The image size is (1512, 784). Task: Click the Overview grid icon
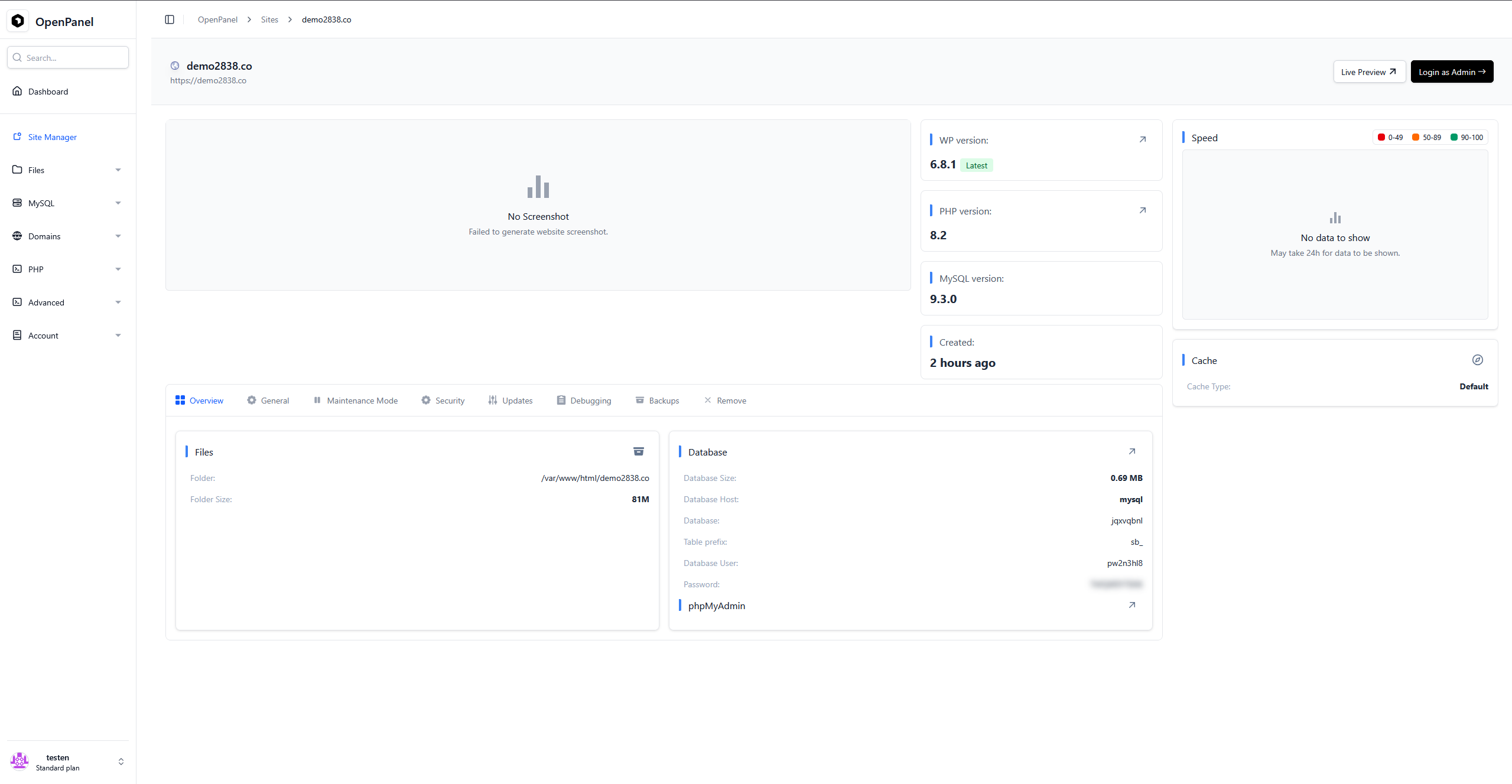[180, 400]
